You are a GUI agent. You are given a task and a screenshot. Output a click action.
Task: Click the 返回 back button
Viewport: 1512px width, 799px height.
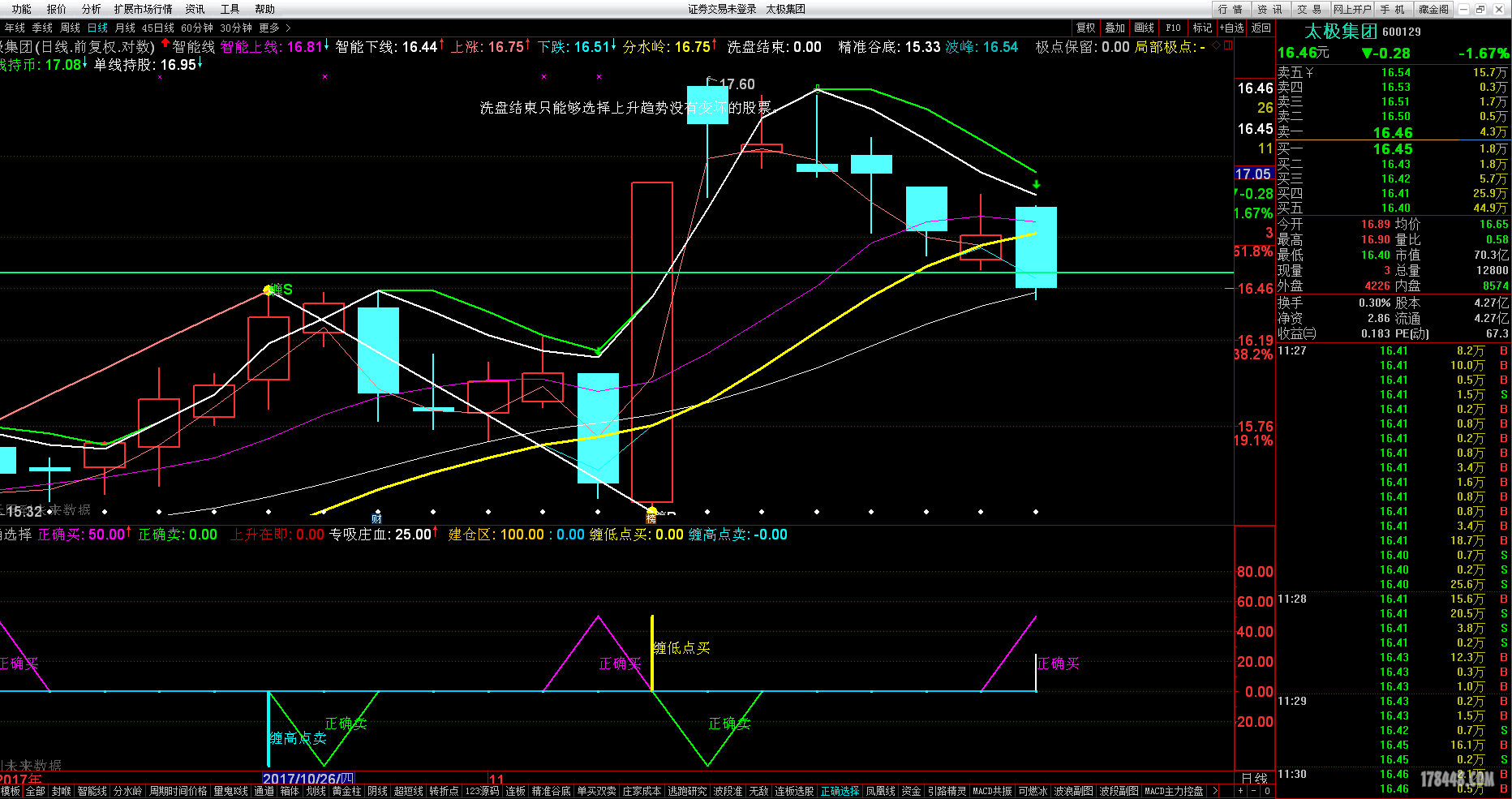(1261, 28)
